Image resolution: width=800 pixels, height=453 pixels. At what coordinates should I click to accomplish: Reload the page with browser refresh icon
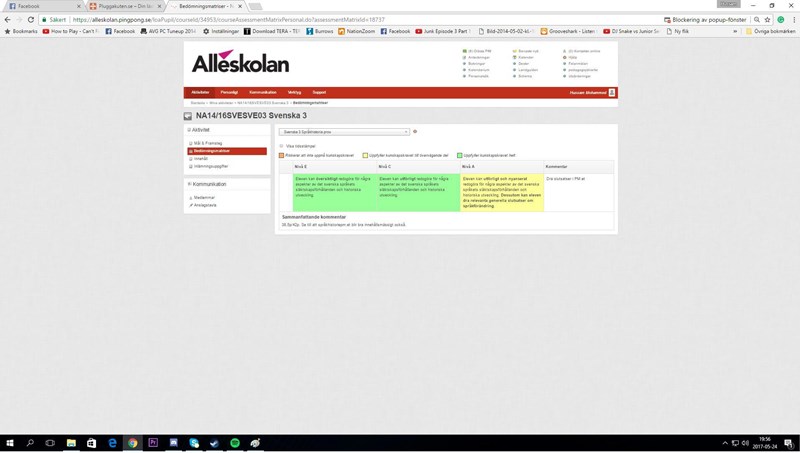(x=35, y=19)
